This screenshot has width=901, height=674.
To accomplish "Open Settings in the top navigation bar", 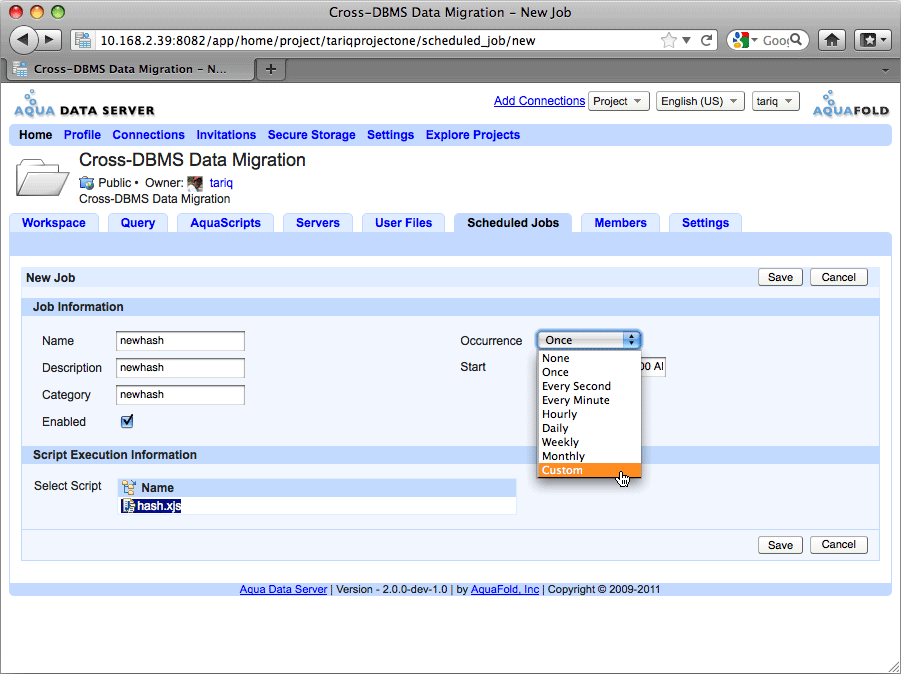I will point(391,135).
